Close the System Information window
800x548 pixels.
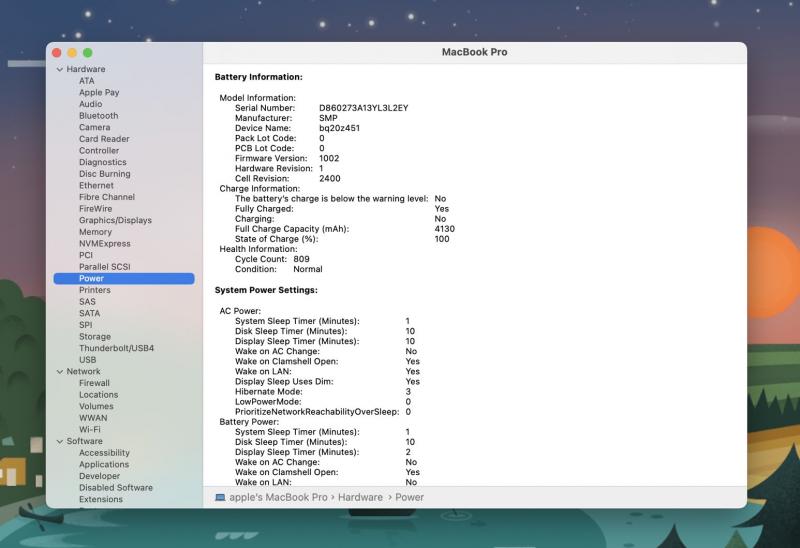pyautogui.click(x=57, y=53)
